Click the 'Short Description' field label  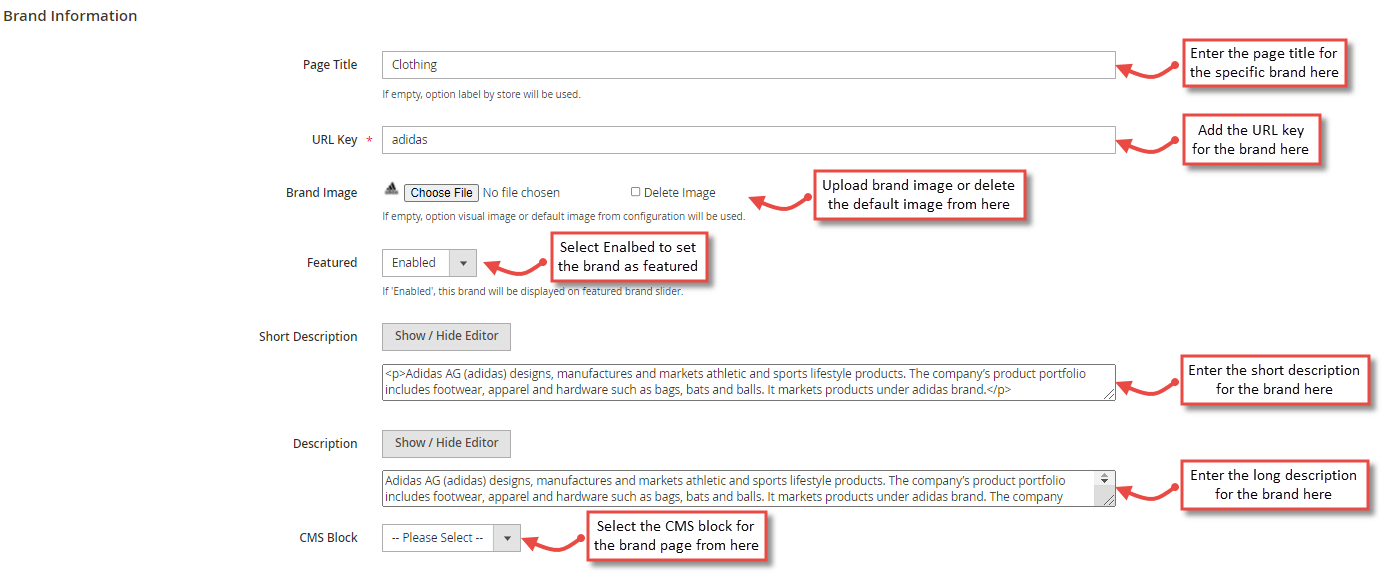coord(308,337)
